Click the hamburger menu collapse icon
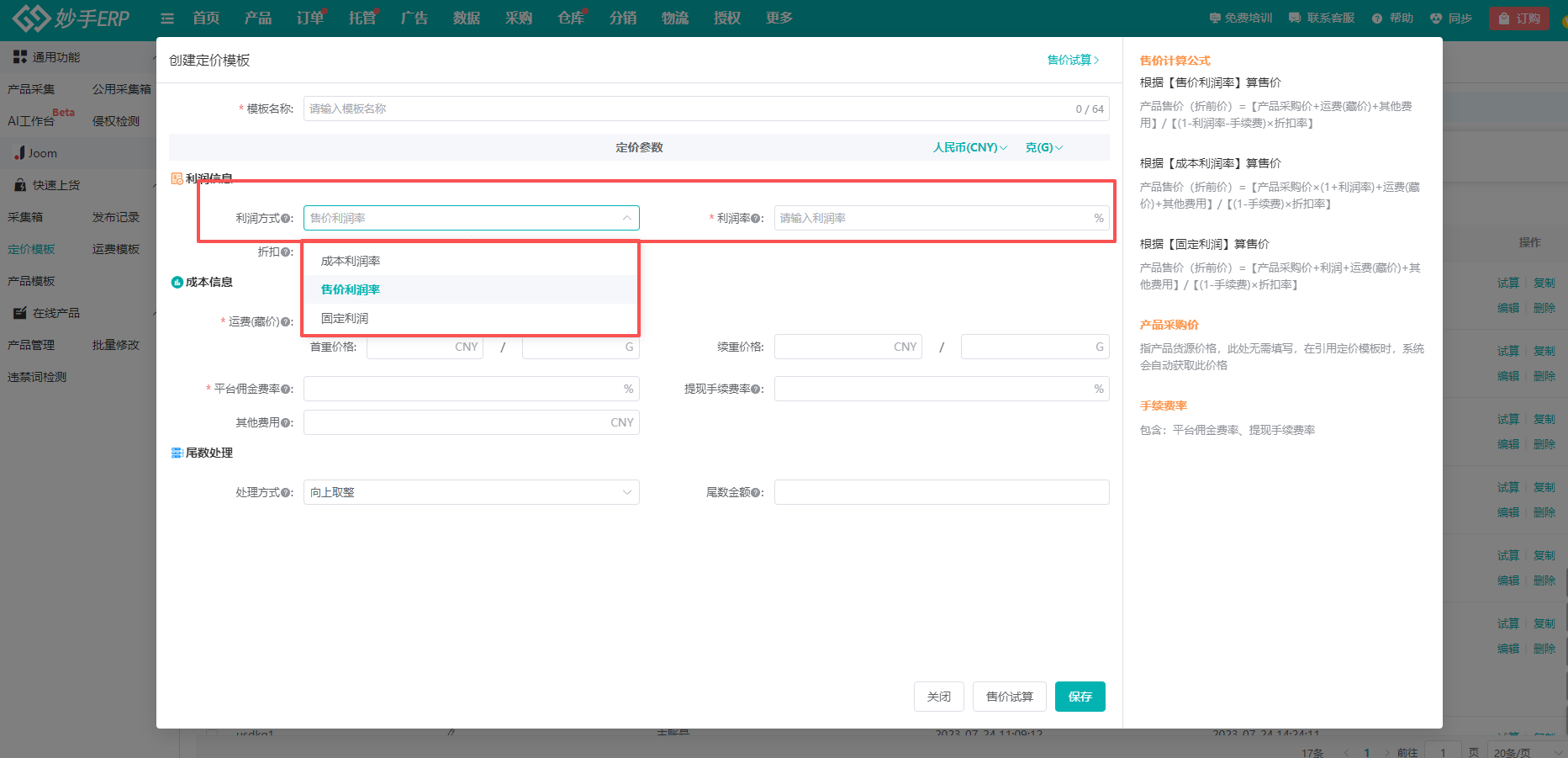Viewport: 1568px width, 758px height. tap(167, 19)
